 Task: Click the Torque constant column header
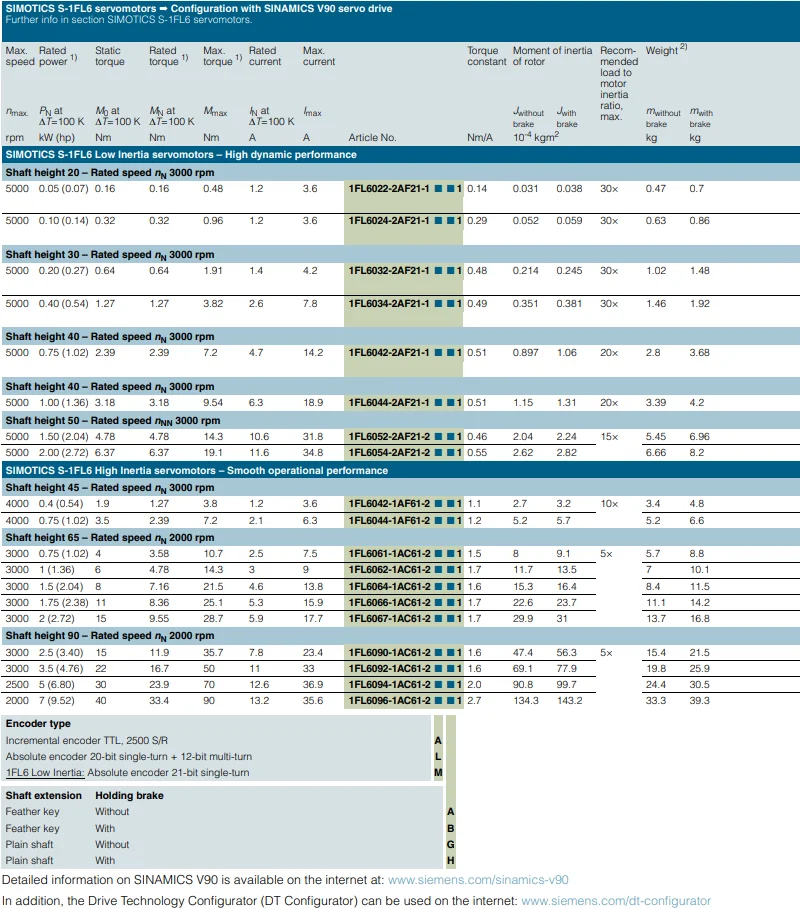(x=487, y=56)
